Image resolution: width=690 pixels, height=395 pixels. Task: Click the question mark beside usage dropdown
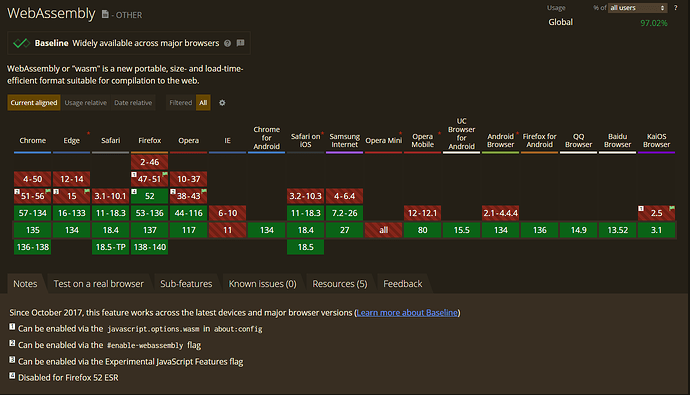pyautogui.click(x=675, y=7)
